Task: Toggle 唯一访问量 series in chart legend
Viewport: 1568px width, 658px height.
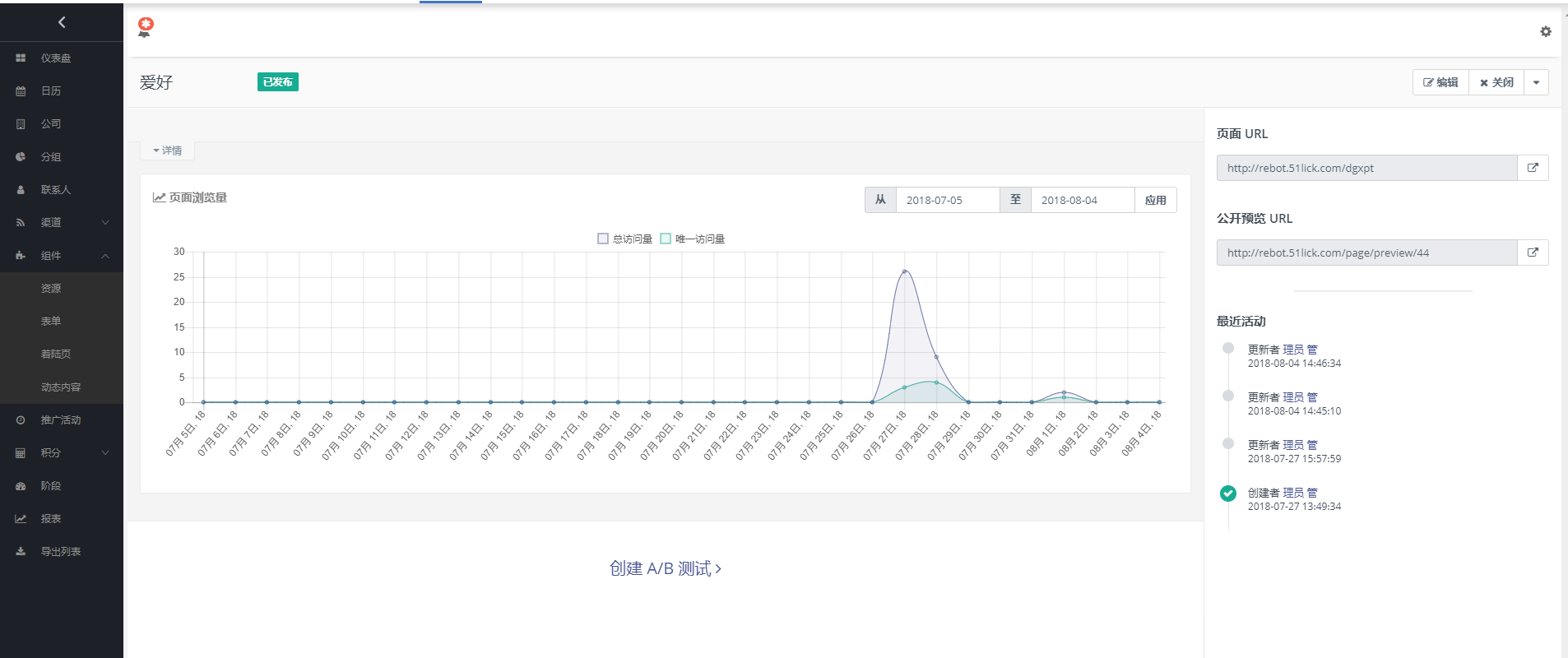Action: [692, 239]
